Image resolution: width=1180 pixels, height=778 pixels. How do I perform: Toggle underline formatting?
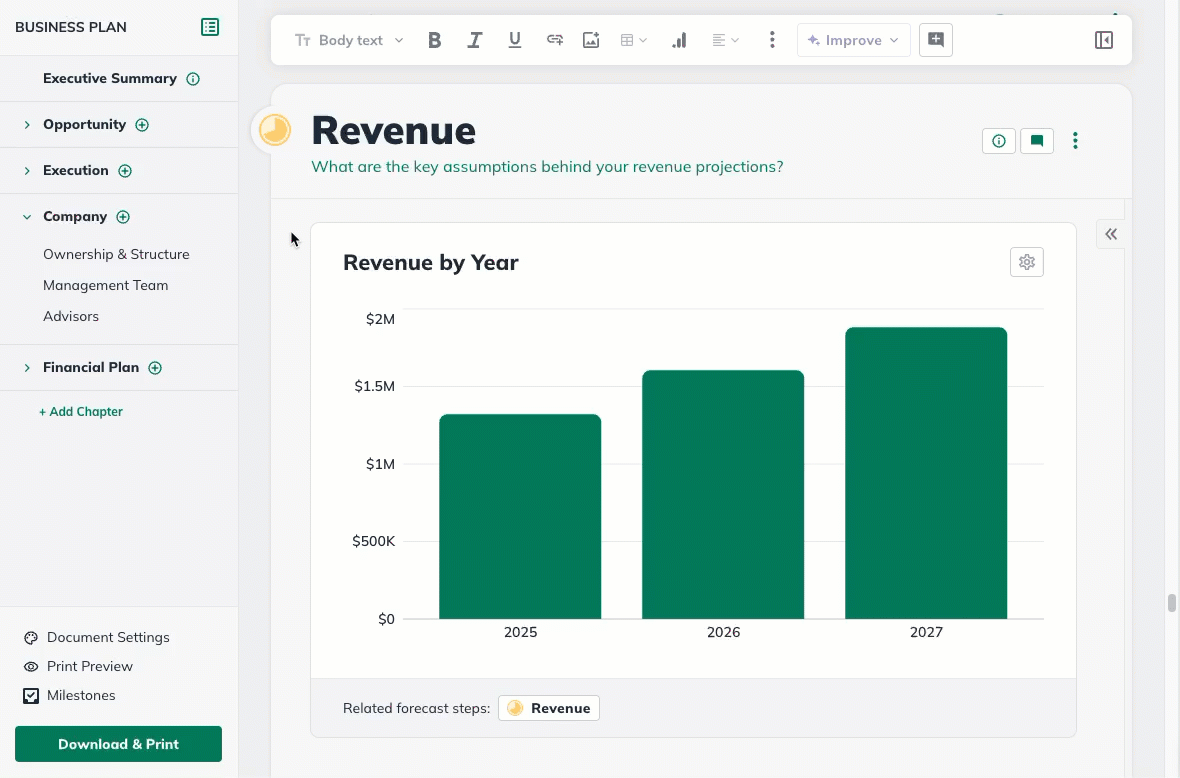[x=514, y=40]
